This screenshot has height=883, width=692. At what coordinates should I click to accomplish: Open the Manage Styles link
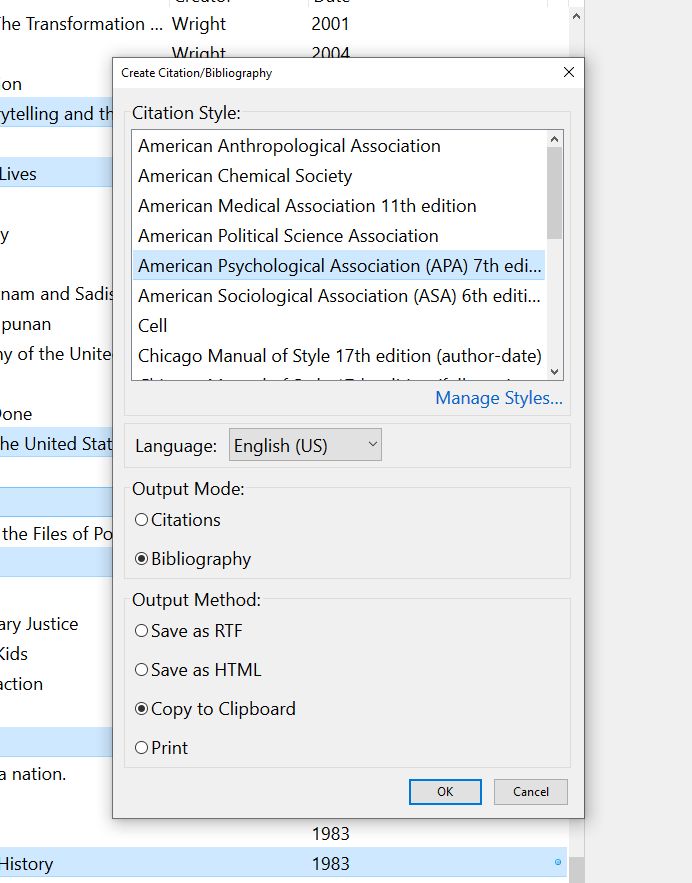click(x=499, y=398)
